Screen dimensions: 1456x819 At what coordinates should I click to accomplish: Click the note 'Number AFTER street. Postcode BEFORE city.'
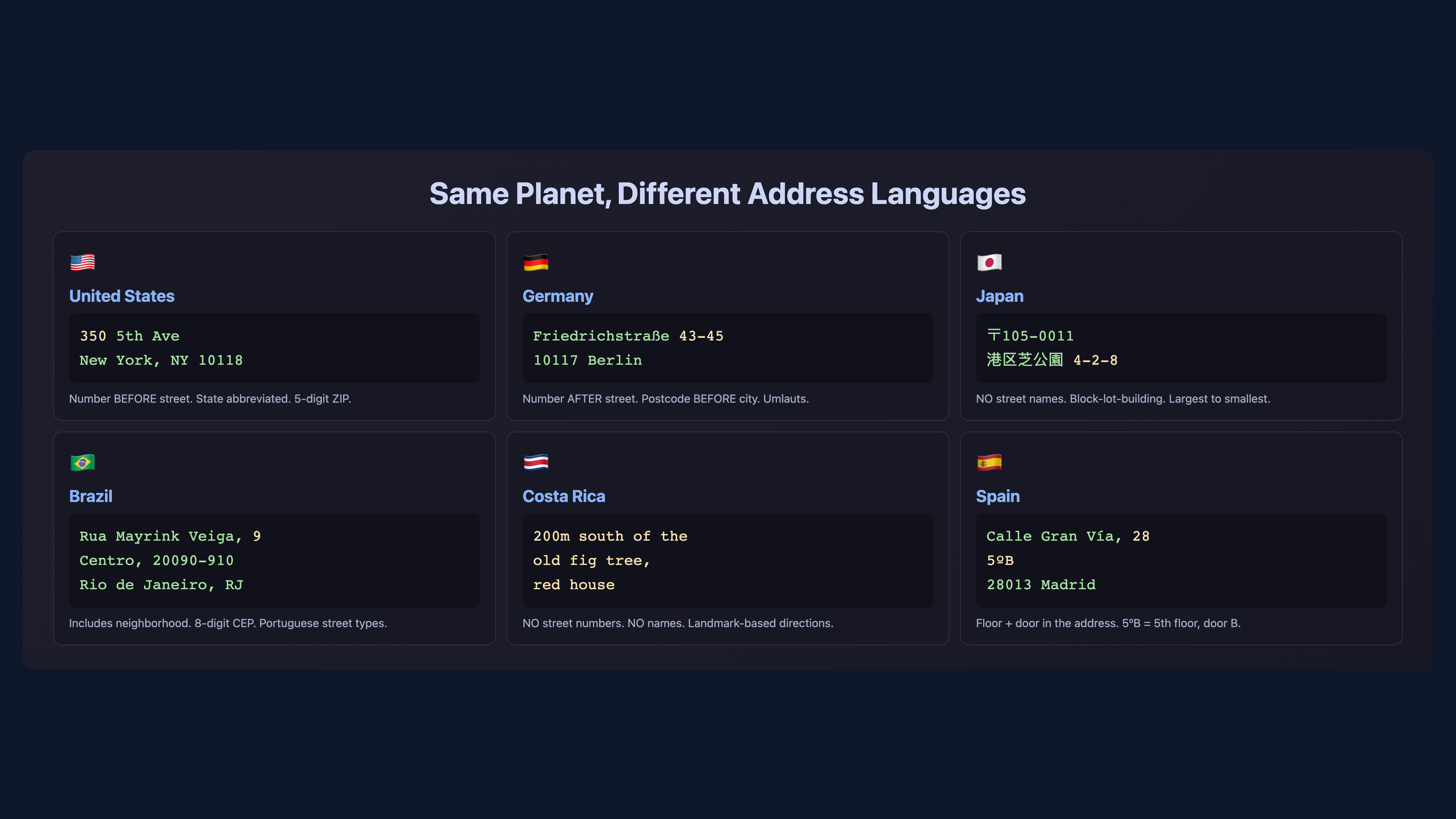641,399
